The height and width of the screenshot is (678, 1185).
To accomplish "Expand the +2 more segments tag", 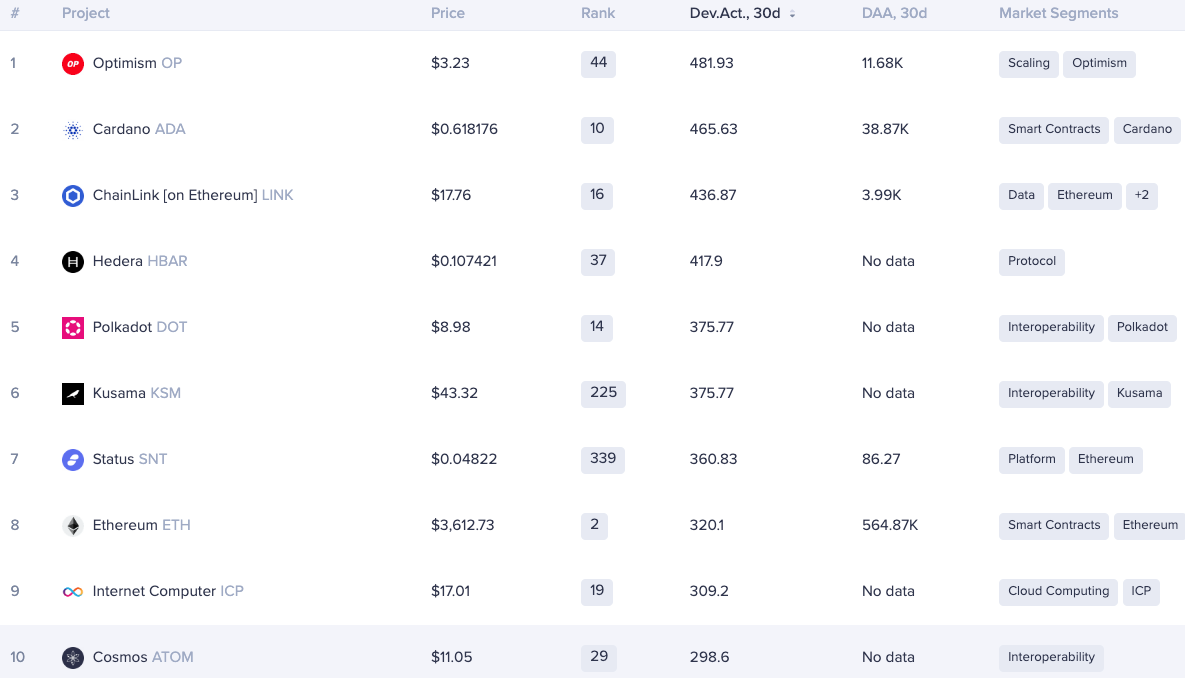I will point(1141,195).
